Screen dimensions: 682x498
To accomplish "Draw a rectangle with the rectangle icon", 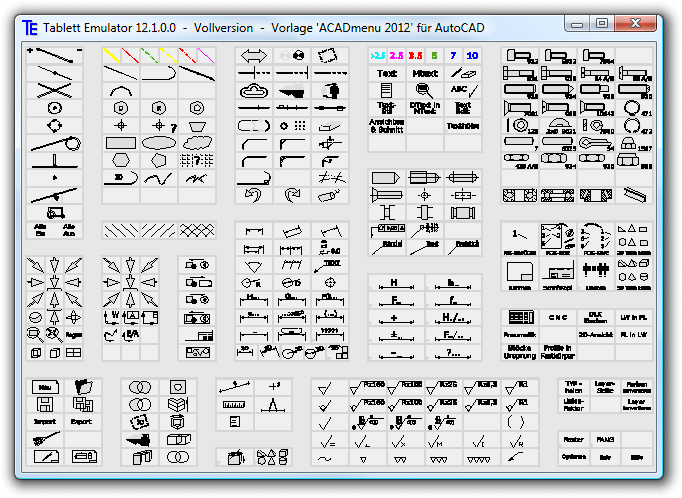I will tap(121, 143).
